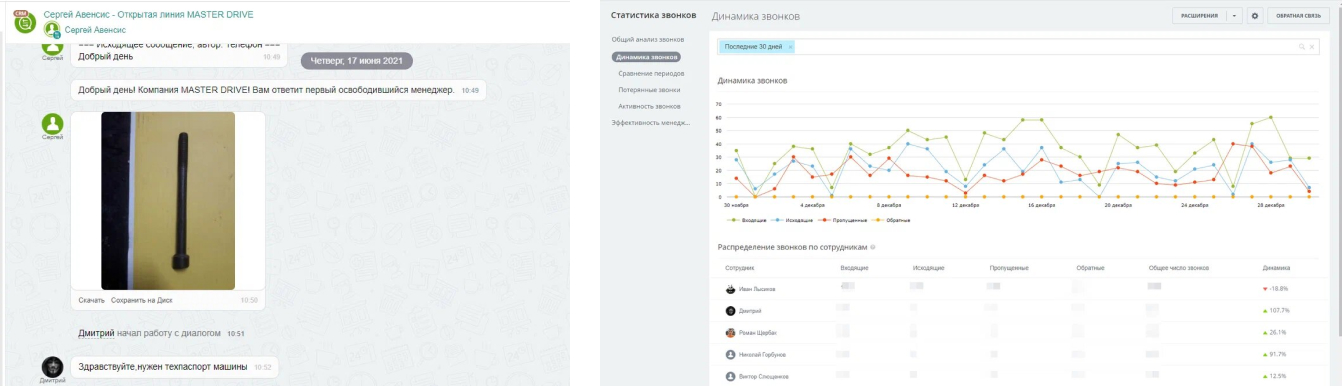1342x386 pixels.
Task: Open settings with the gear icon
Action: click(x=1255, y=16)
